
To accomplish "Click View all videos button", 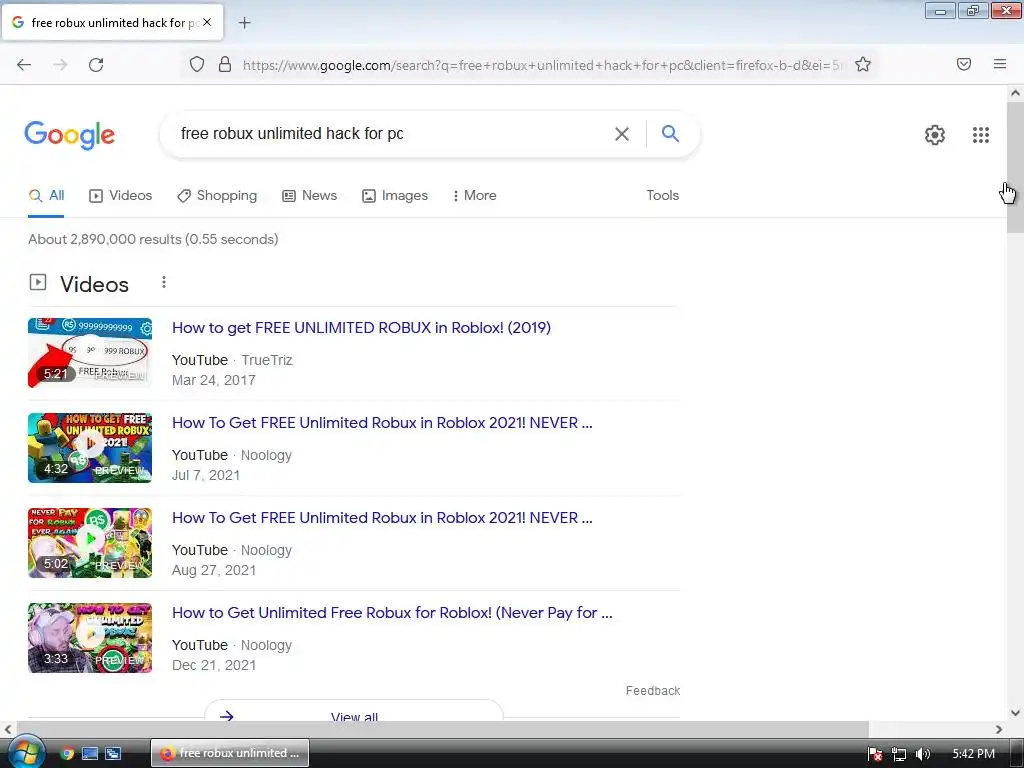I will coord(354,712).
